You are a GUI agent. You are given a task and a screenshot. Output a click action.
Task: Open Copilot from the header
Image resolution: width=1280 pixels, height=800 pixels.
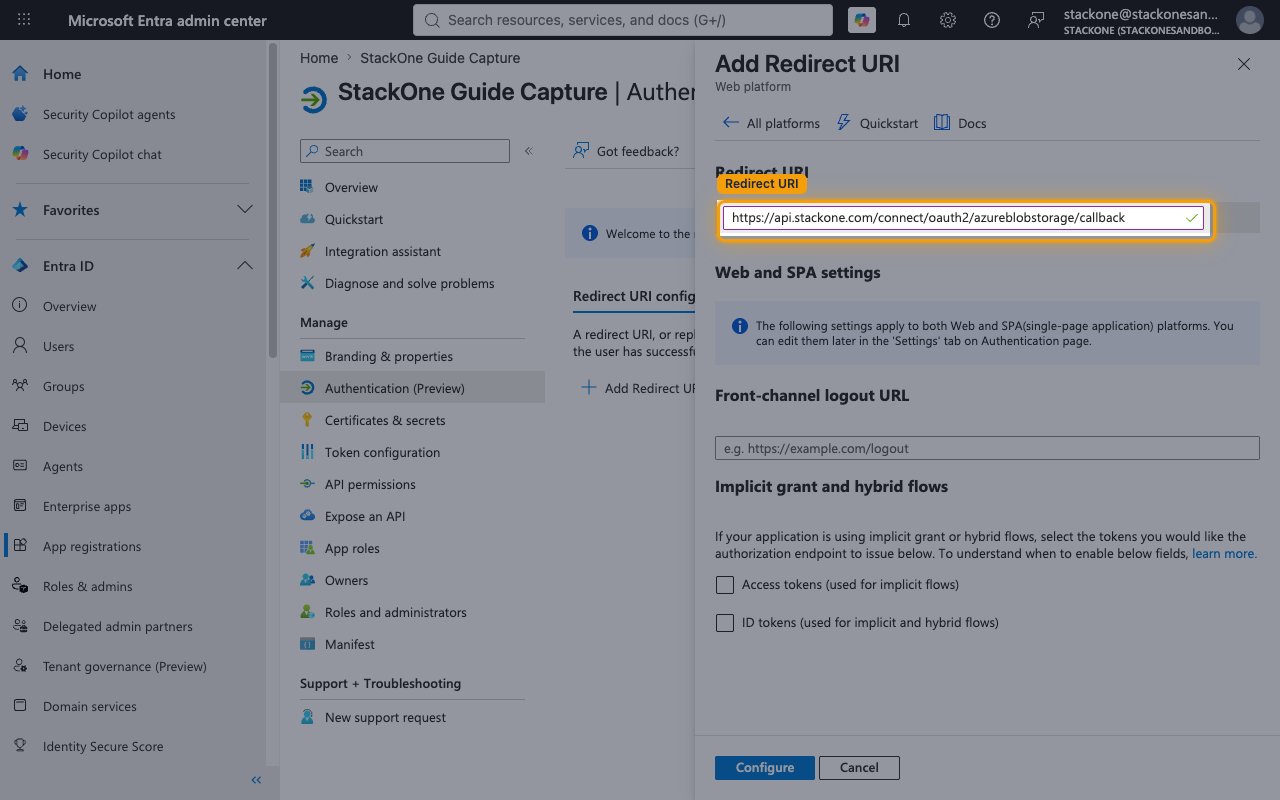pyautogui.click(x=860, y=20)
